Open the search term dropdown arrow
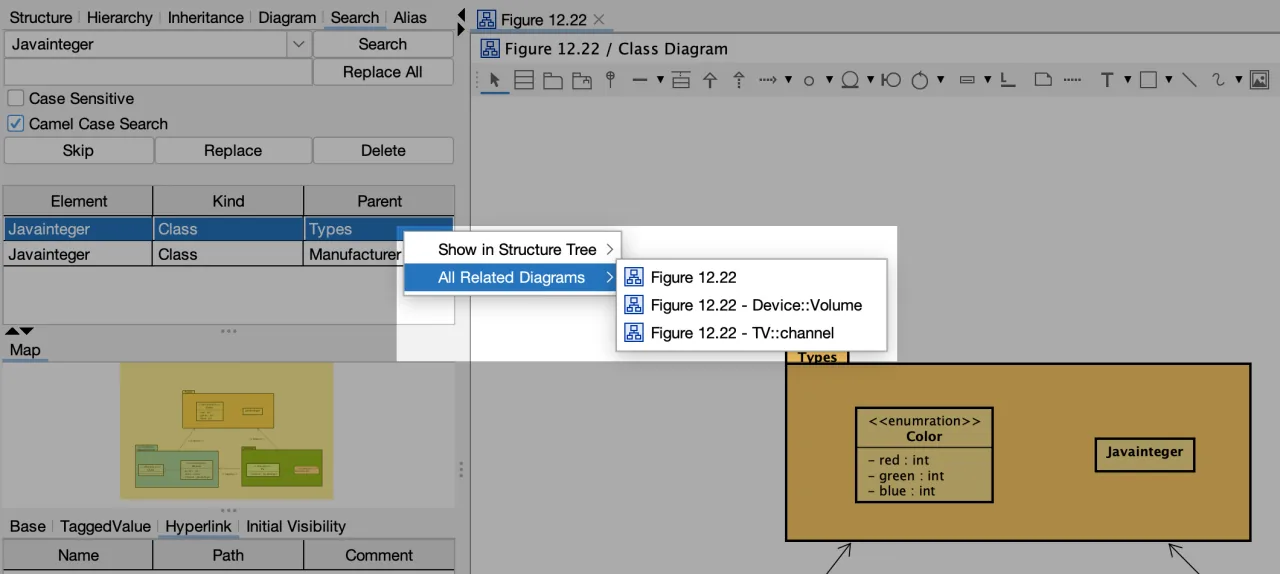Viewport: 1280px width, 574px height. point(299,45)
